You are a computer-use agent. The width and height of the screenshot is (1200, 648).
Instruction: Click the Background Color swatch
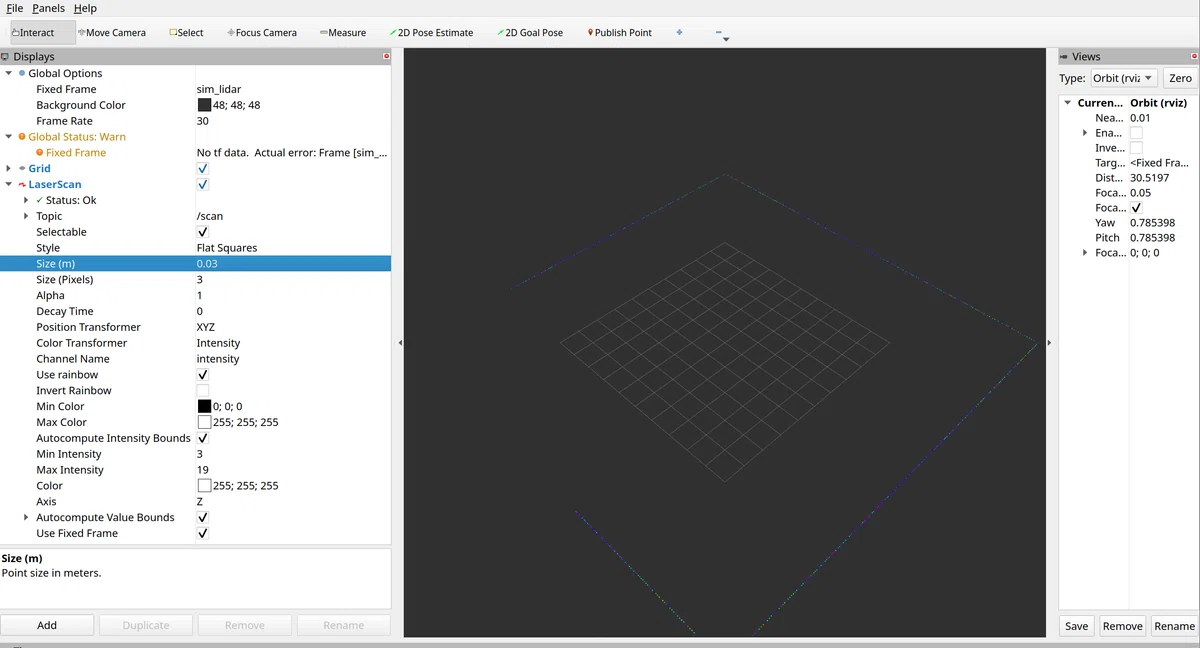(x=204, y=105)
